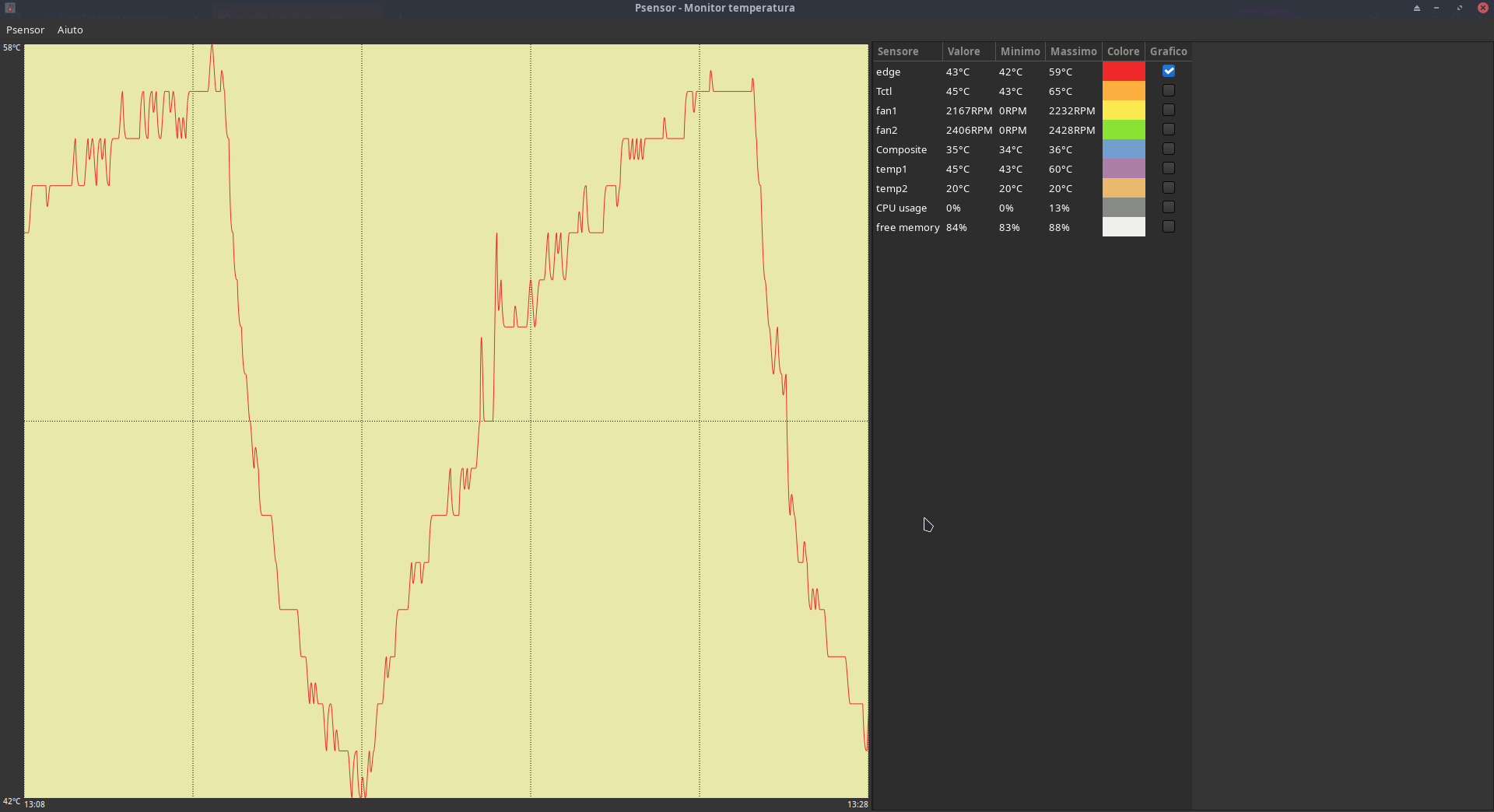Click the blue color swatch for Composite
The image size is (1494, 812).
[1124, 149]
